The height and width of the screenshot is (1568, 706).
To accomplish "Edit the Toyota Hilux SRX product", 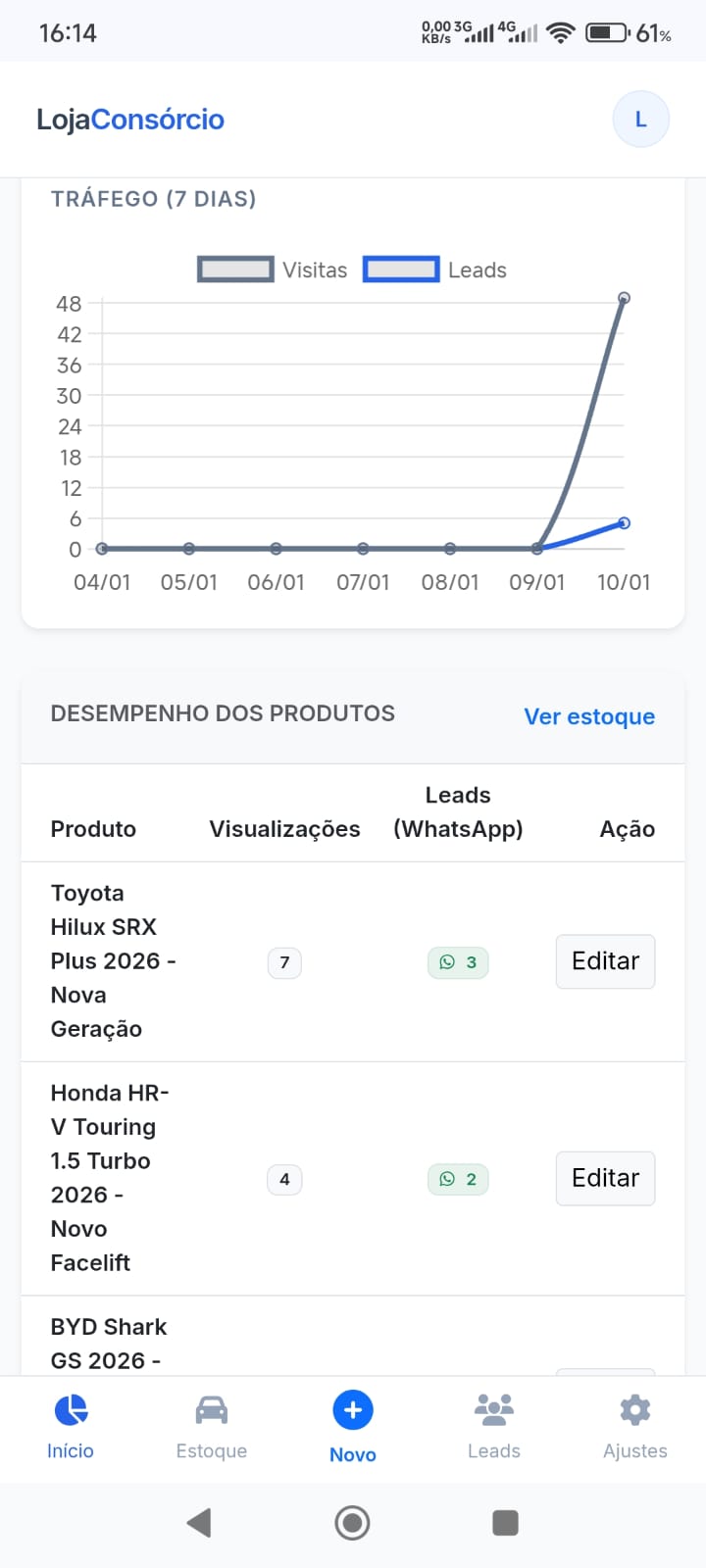I will (605, 961).
